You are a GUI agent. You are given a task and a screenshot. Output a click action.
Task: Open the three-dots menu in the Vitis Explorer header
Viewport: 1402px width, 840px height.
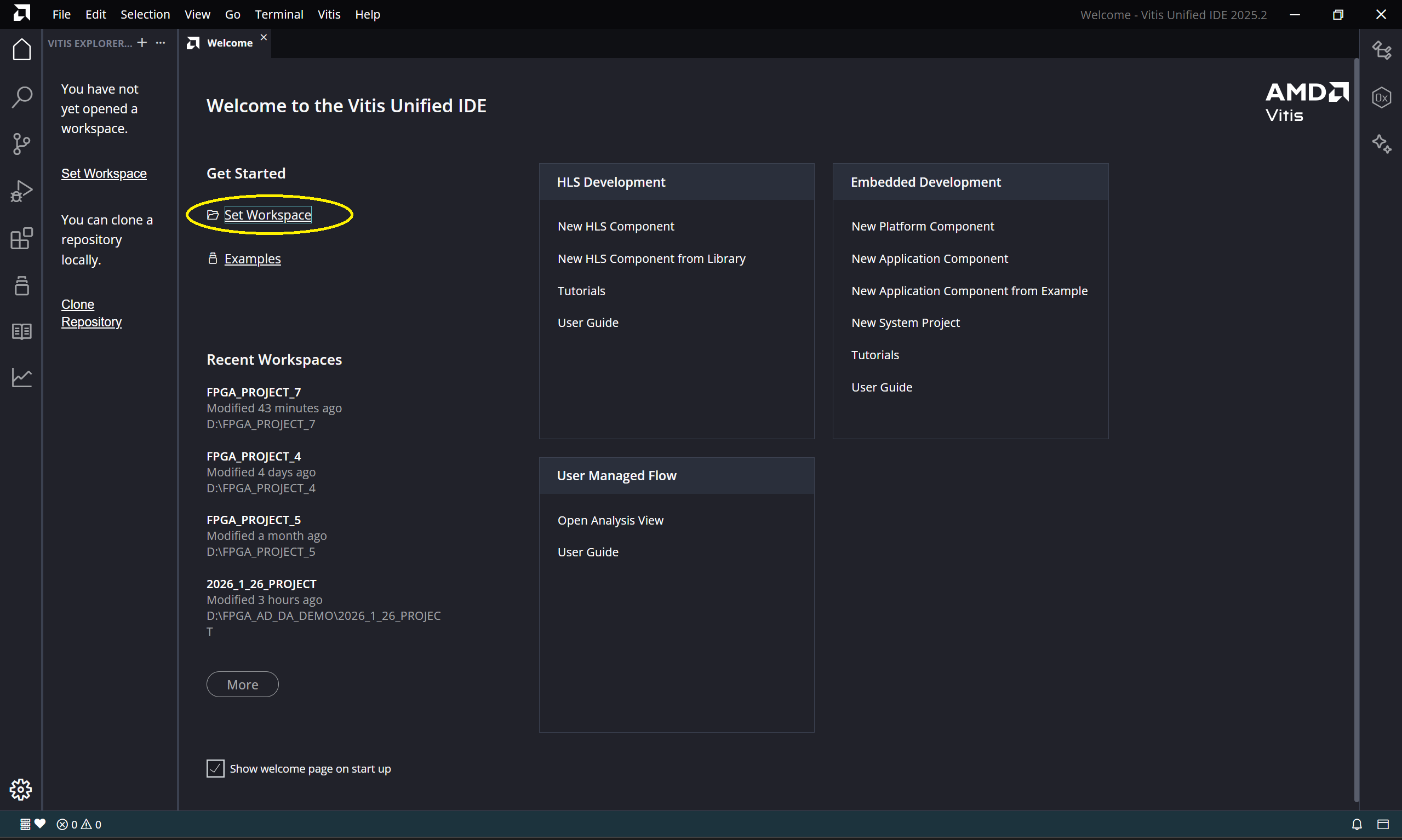click(161, 43)
